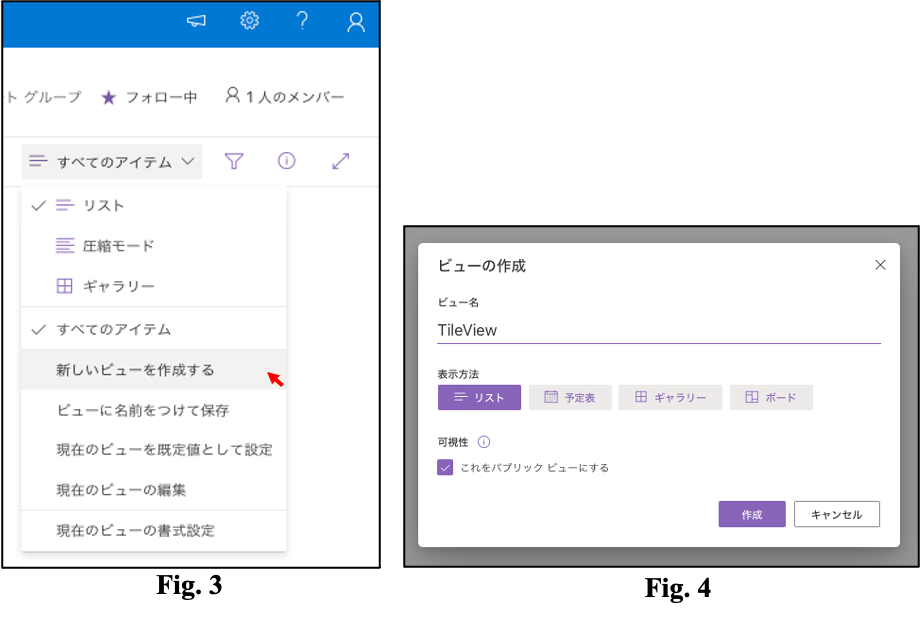Choose ビューに名前をつけて保存
Screen dimensions: 920x620
154,410
